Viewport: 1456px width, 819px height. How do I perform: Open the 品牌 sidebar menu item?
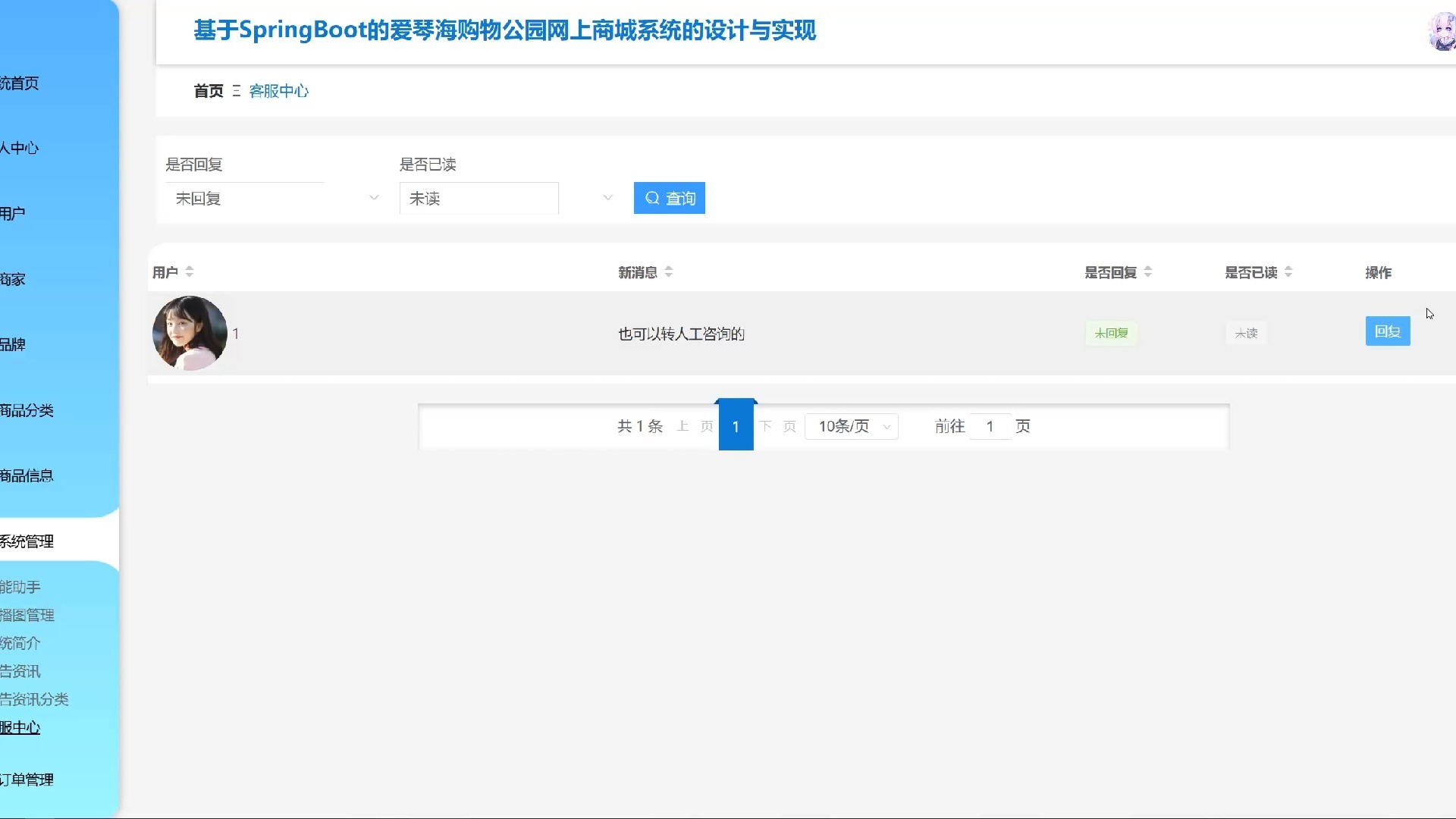click(x=13, y=344)
